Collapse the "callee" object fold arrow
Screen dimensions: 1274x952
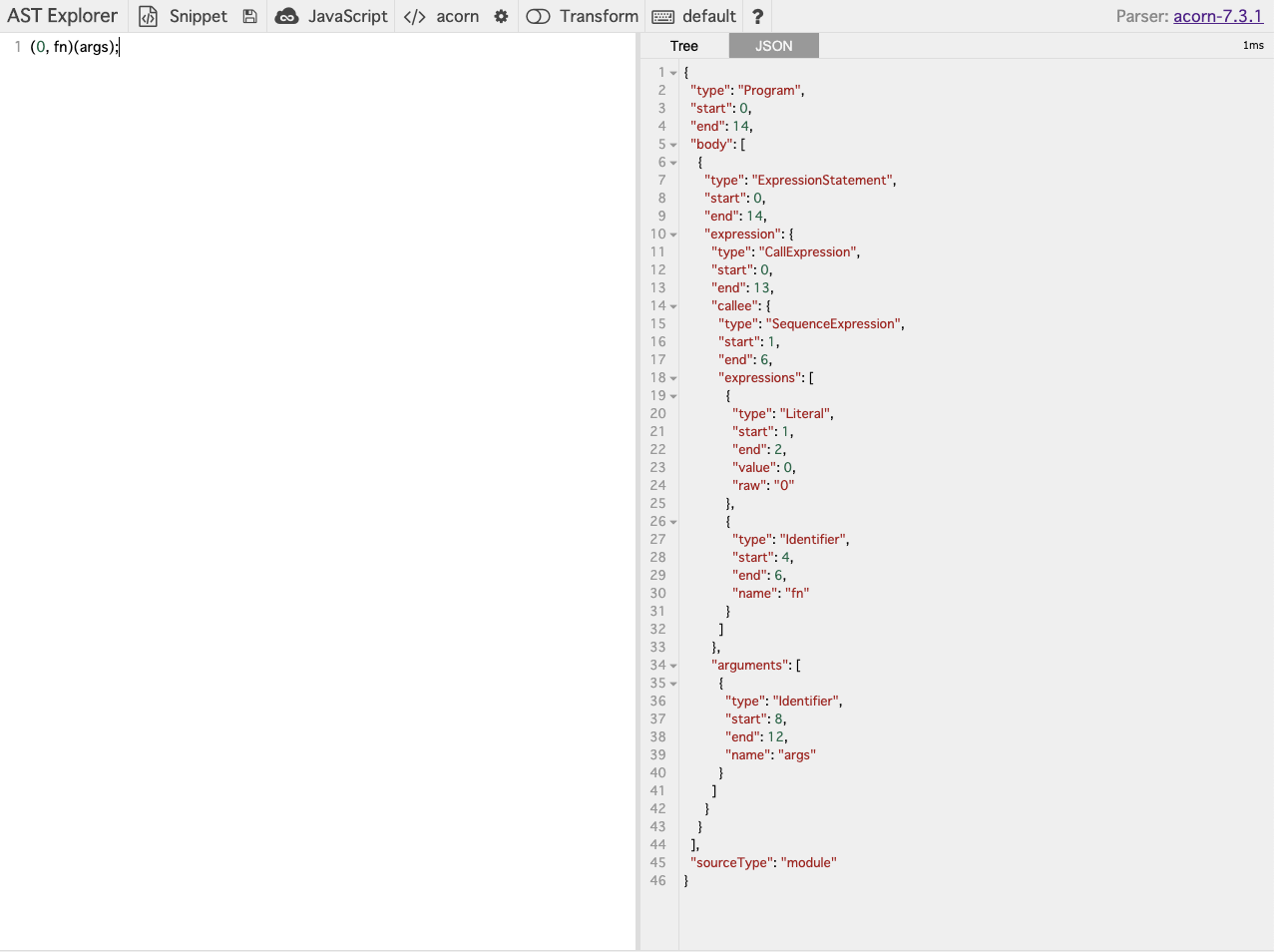(673, 306)
